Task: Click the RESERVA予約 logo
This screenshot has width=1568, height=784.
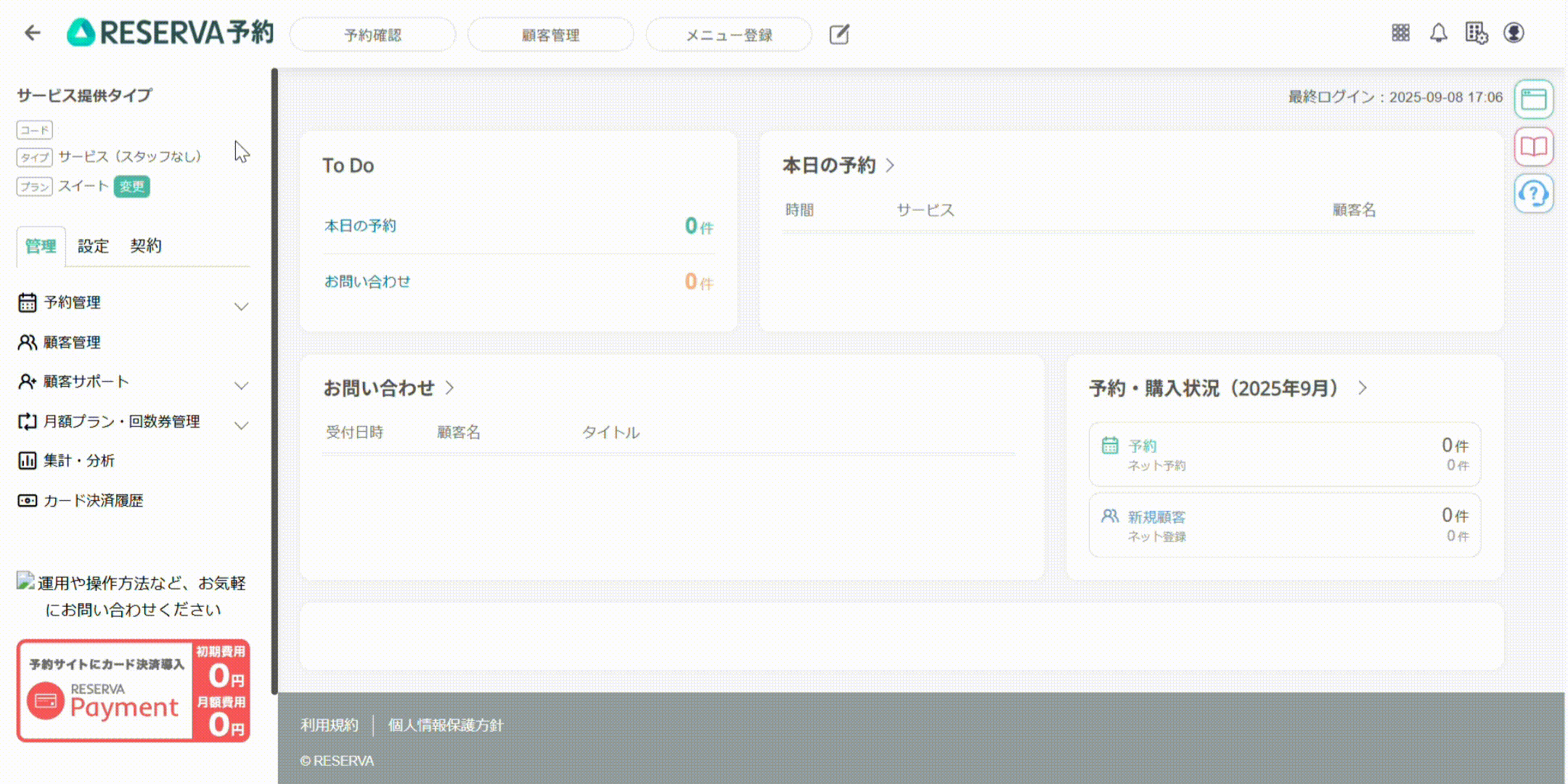Action: [x=171, y=33]
